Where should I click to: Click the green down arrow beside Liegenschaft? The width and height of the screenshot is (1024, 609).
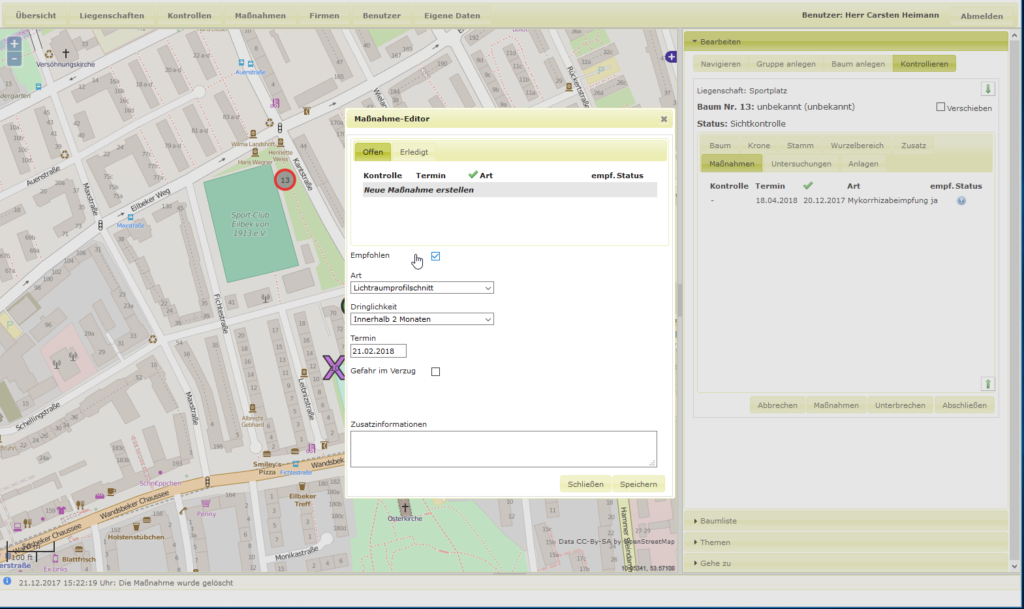click(988, 89)
